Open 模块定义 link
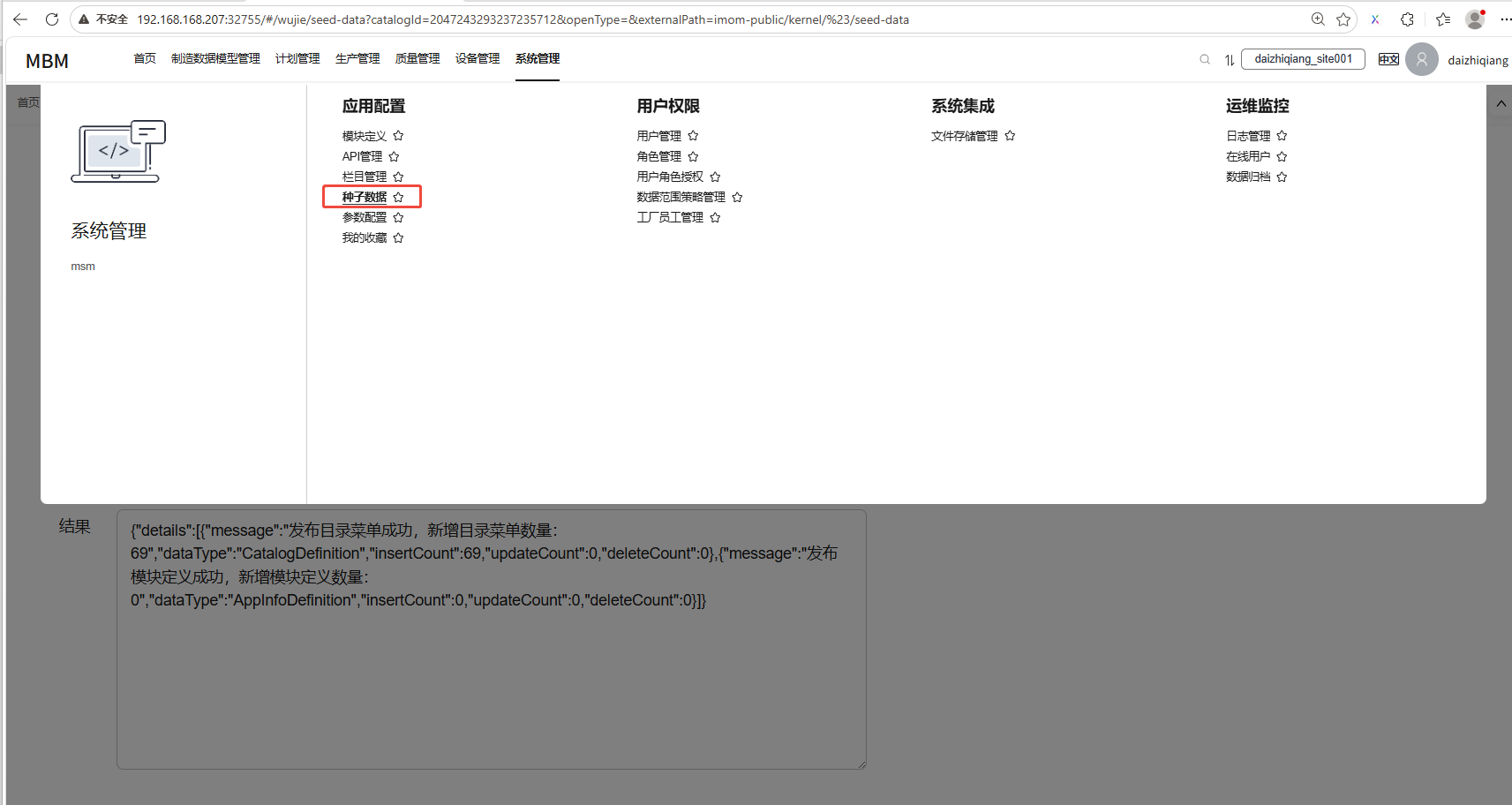Image resolution: width=1512 pixels, height=805 pixels. tap(365, 136)
